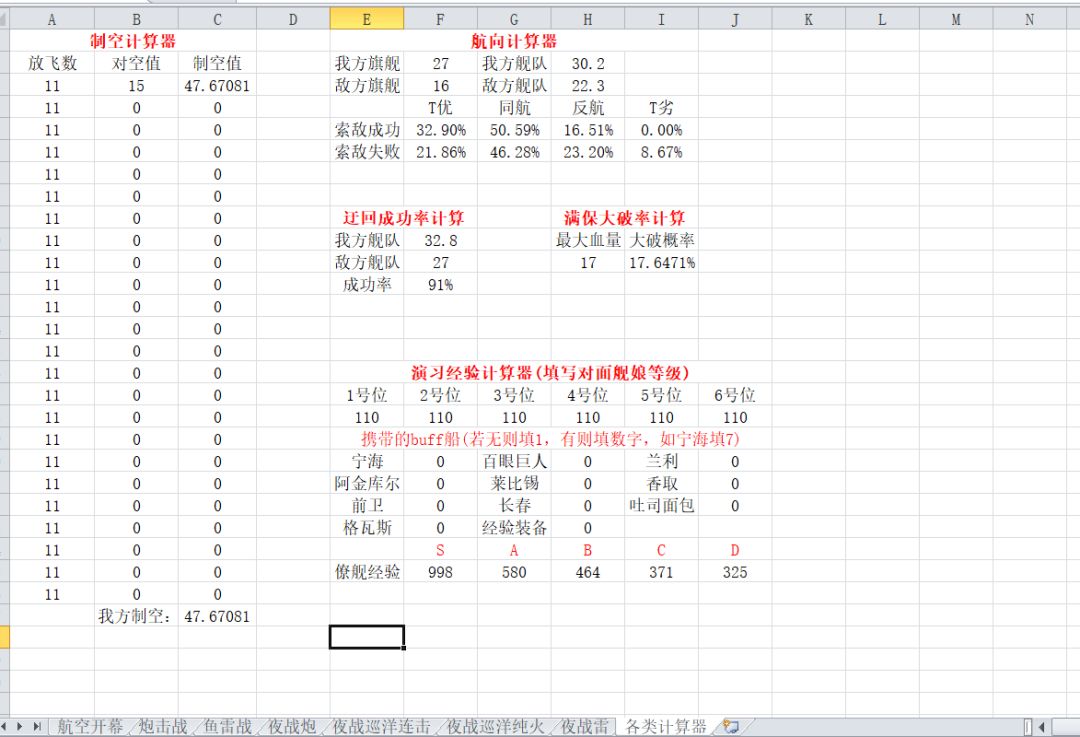Screen dimensions: 1080x737
Task: Select column G header
Action: 514,19
